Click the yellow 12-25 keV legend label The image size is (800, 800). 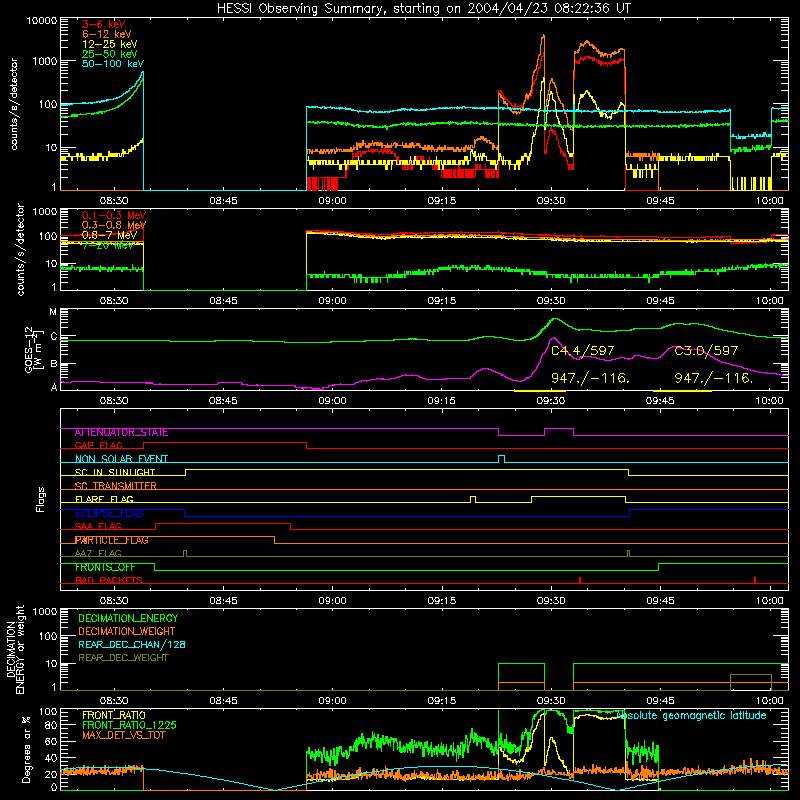tap(109, 44)
